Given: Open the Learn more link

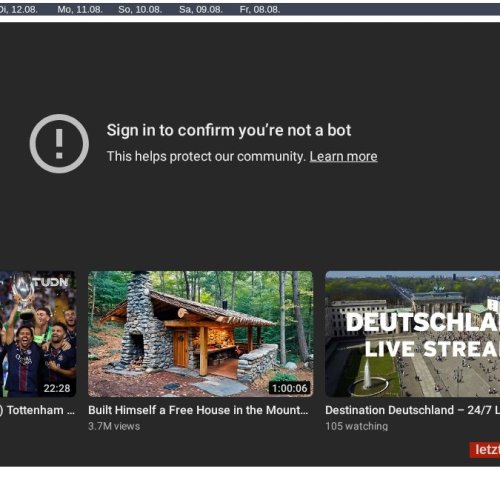Looking at the screenshot, I should [x=343, y=156].
